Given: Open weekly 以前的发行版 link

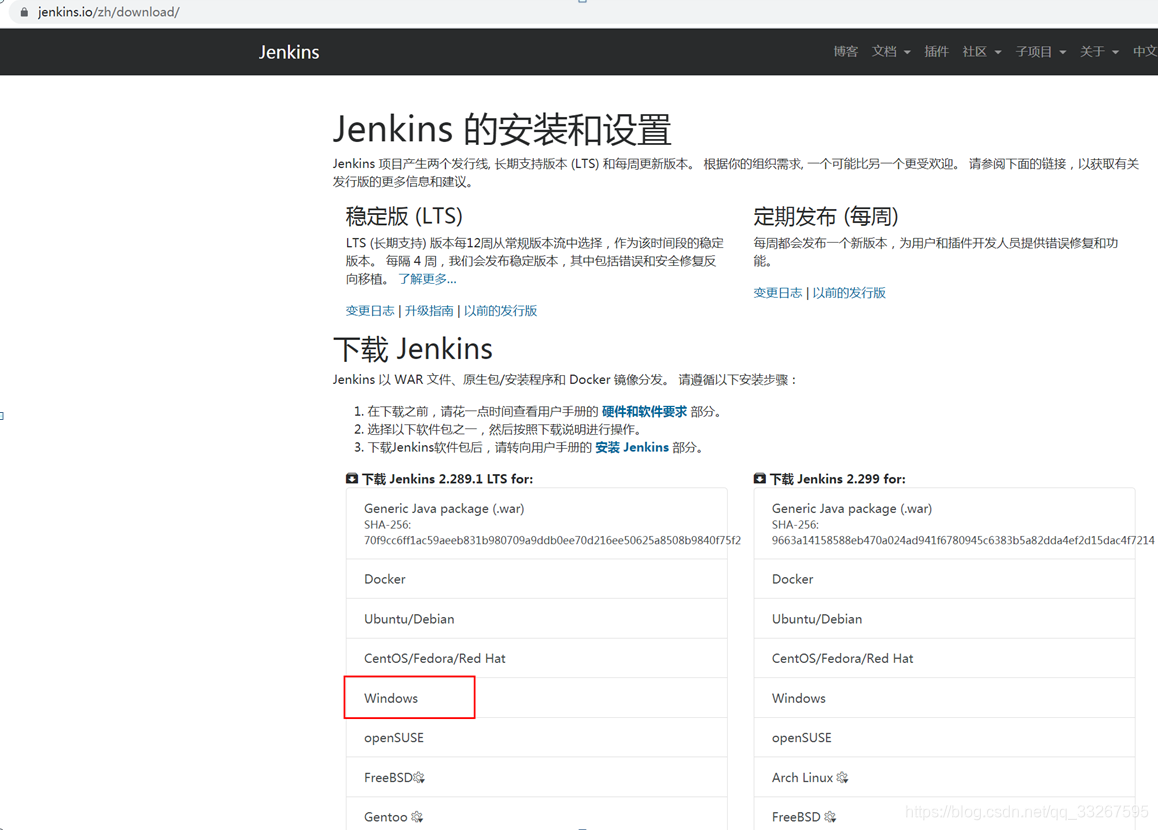Looking at the screenshot, I should [849, 293].
